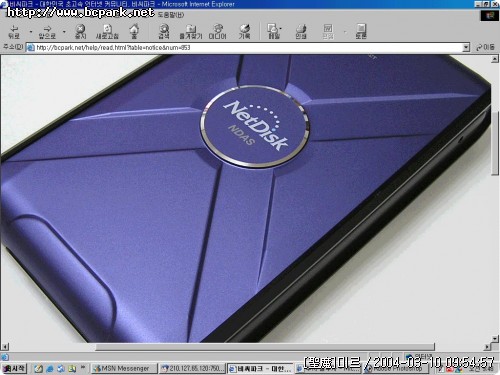Viewport: 500px width, 375px height.
Task: Open the Windows Start (시작) button
Action: pos(14,368)
